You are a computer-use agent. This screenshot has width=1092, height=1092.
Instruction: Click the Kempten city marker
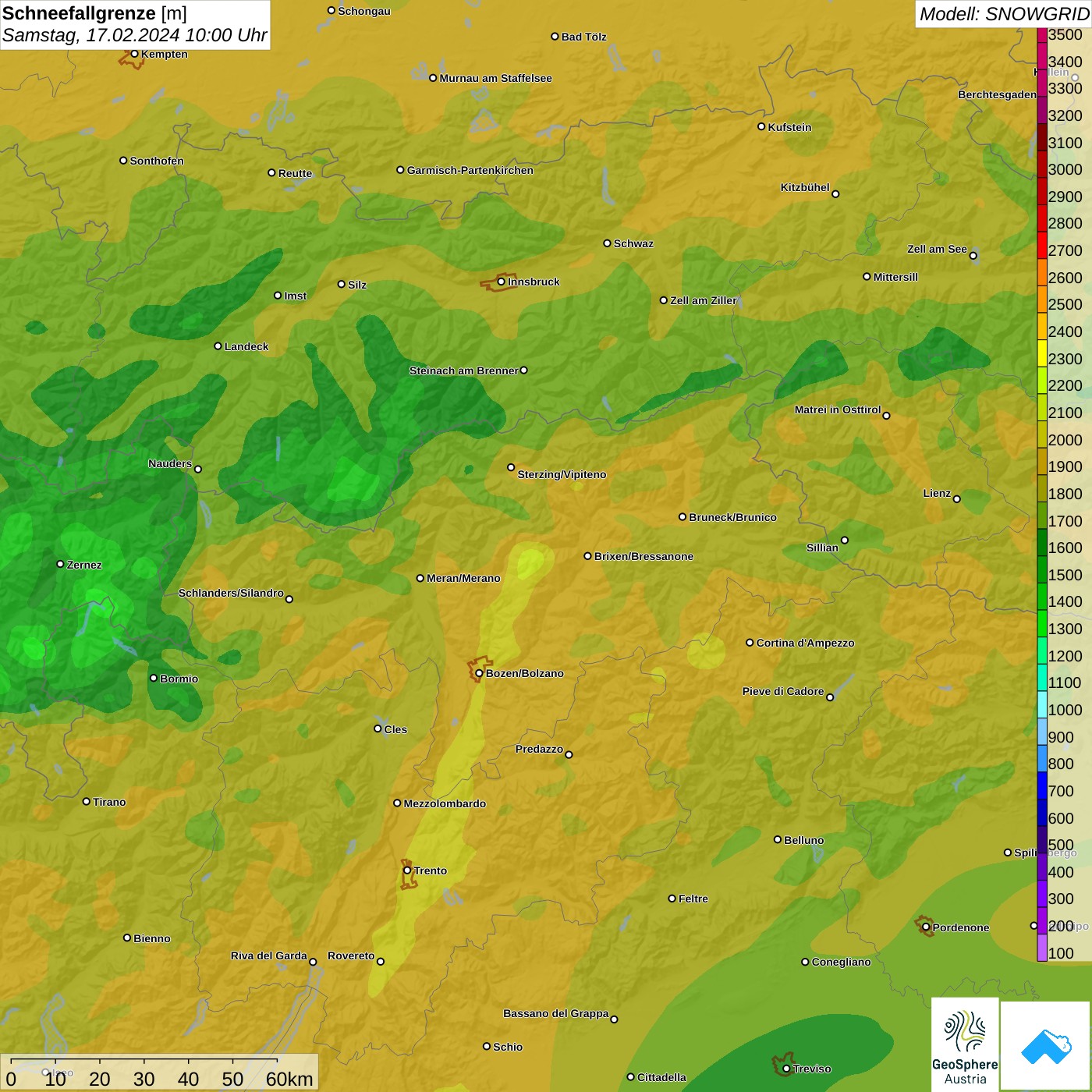click(134, 55)
